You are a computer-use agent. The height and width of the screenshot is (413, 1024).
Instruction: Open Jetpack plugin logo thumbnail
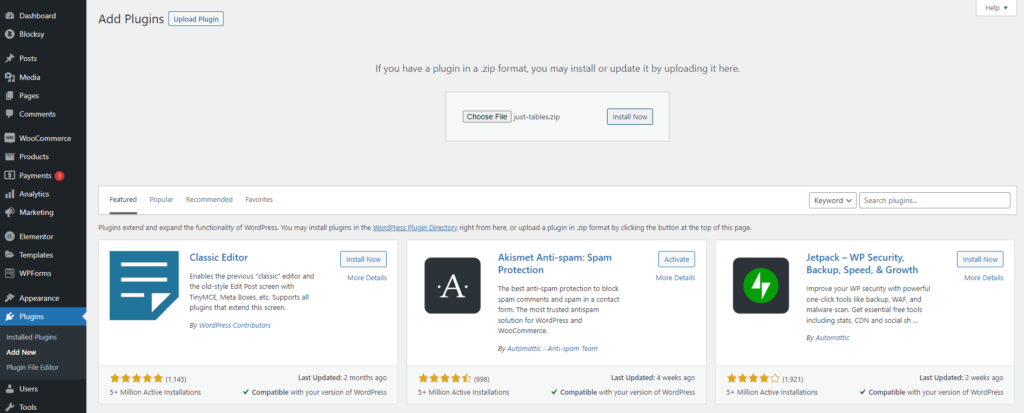pyautogui.click(x=761, y=286)
